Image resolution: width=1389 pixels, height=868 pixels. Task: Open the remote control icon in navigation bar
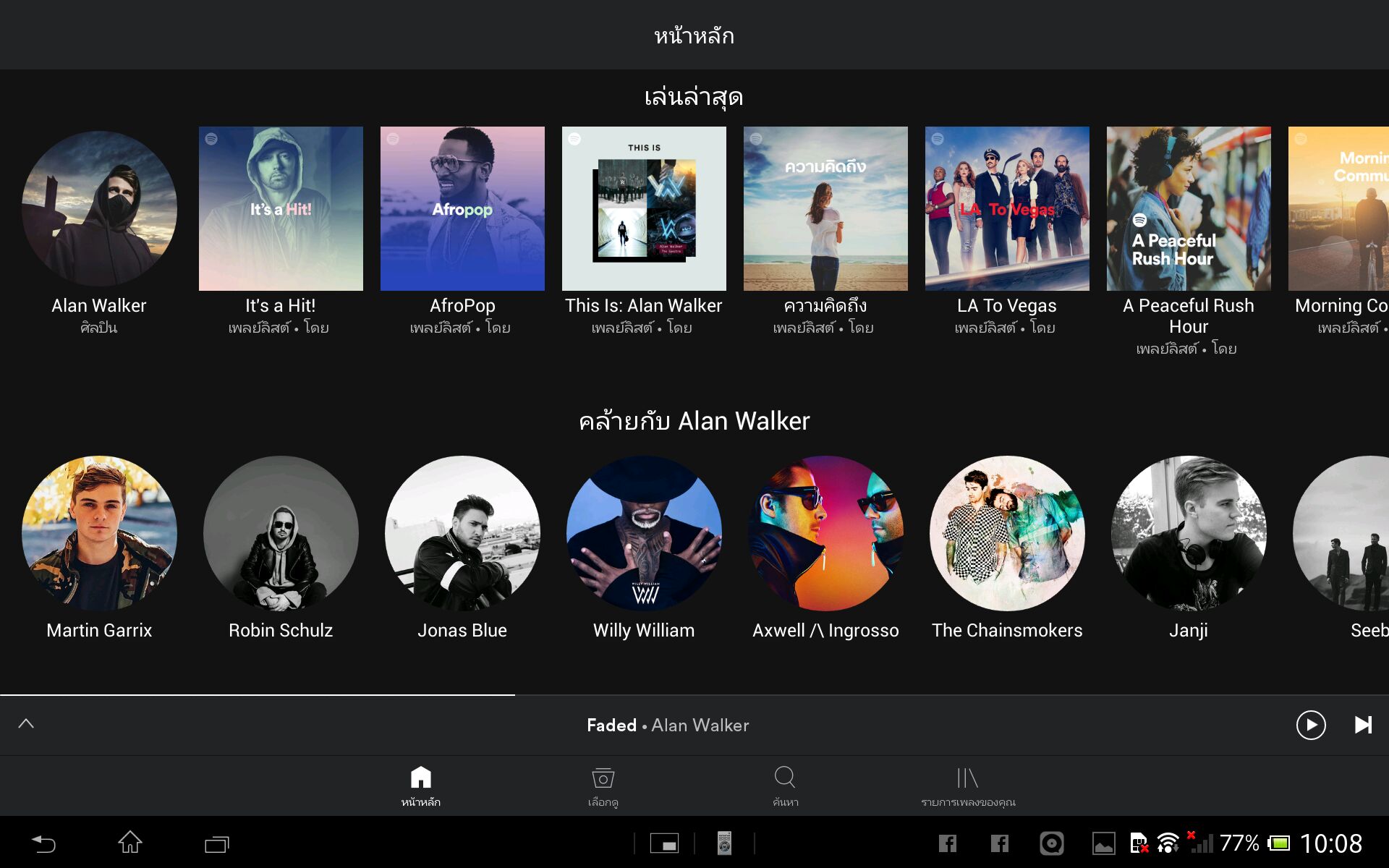pos(724,843)
